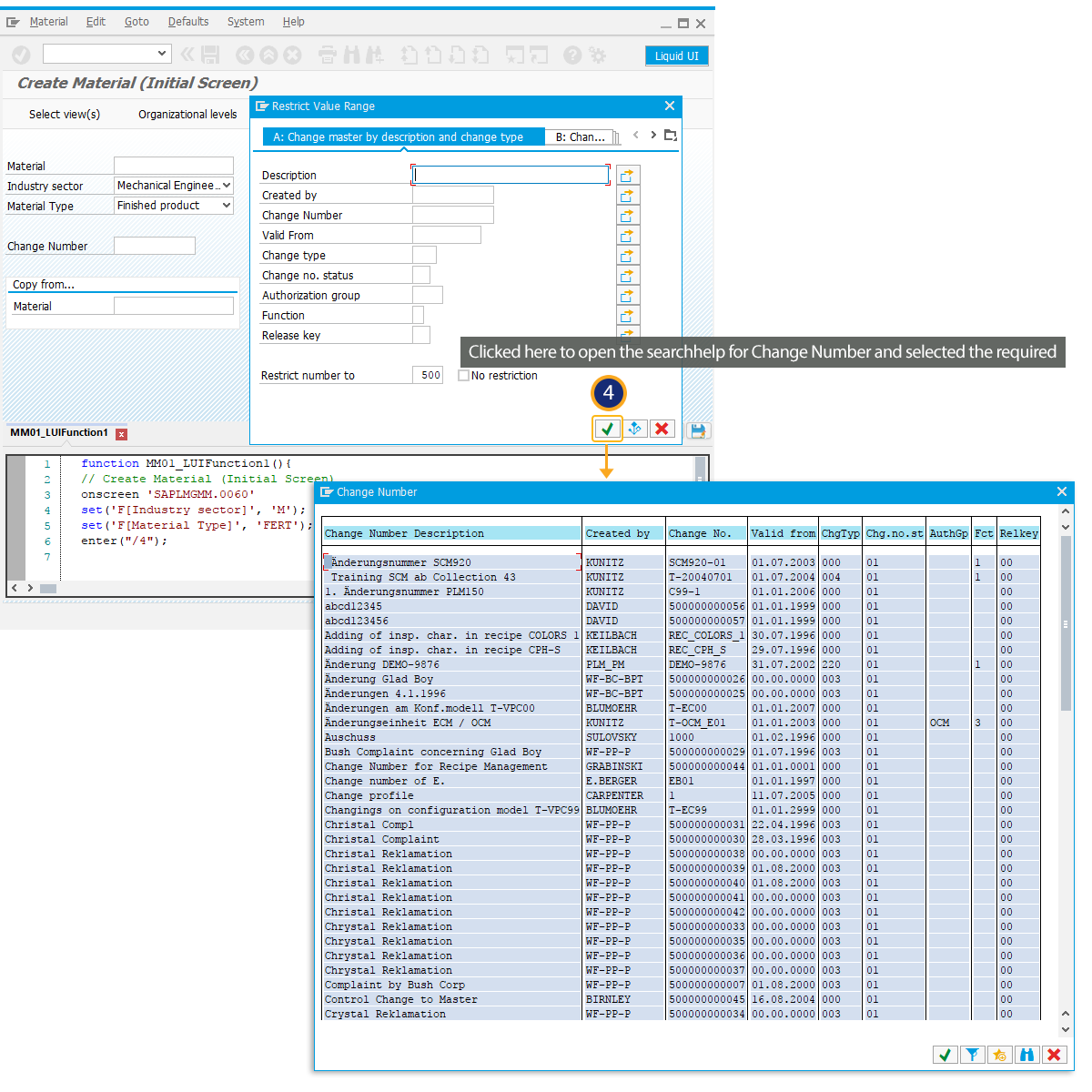Image resolution: width=1092 pixels, height=1092 pixels.
Task: Click the Help question mark toolbar icon
Action: (x=572, y=55)
